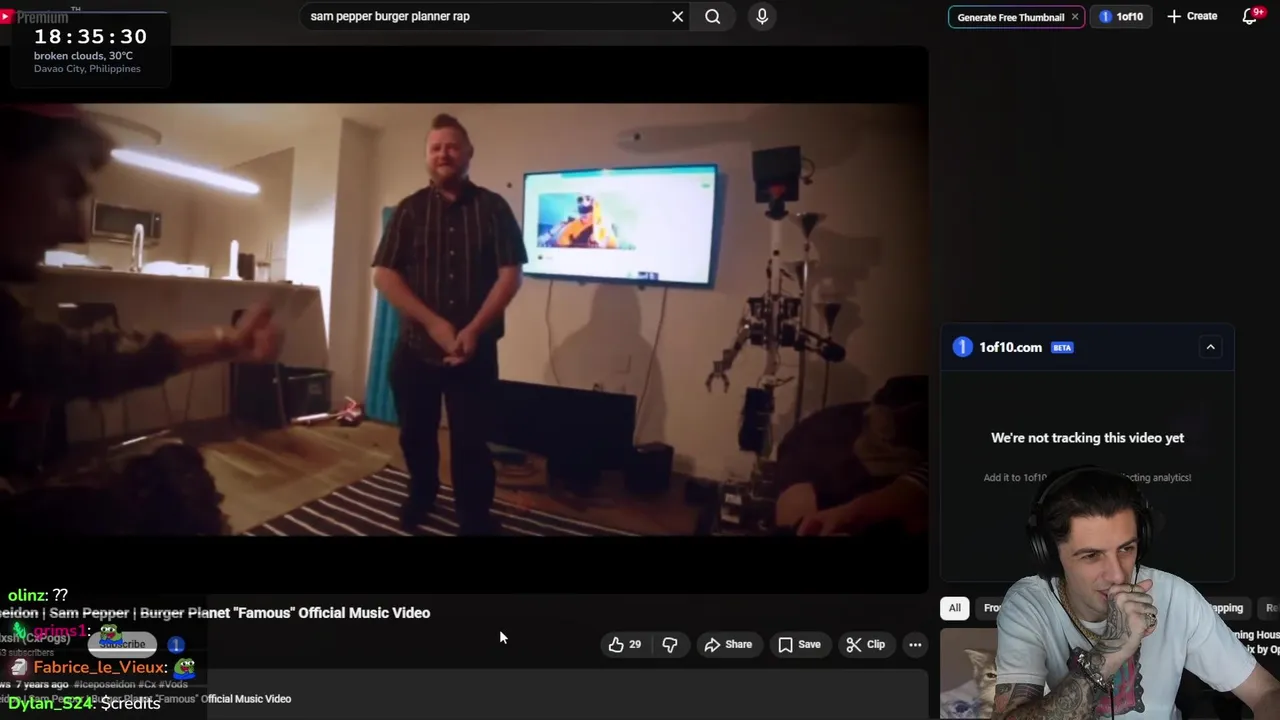Share the video

point(728,645)
